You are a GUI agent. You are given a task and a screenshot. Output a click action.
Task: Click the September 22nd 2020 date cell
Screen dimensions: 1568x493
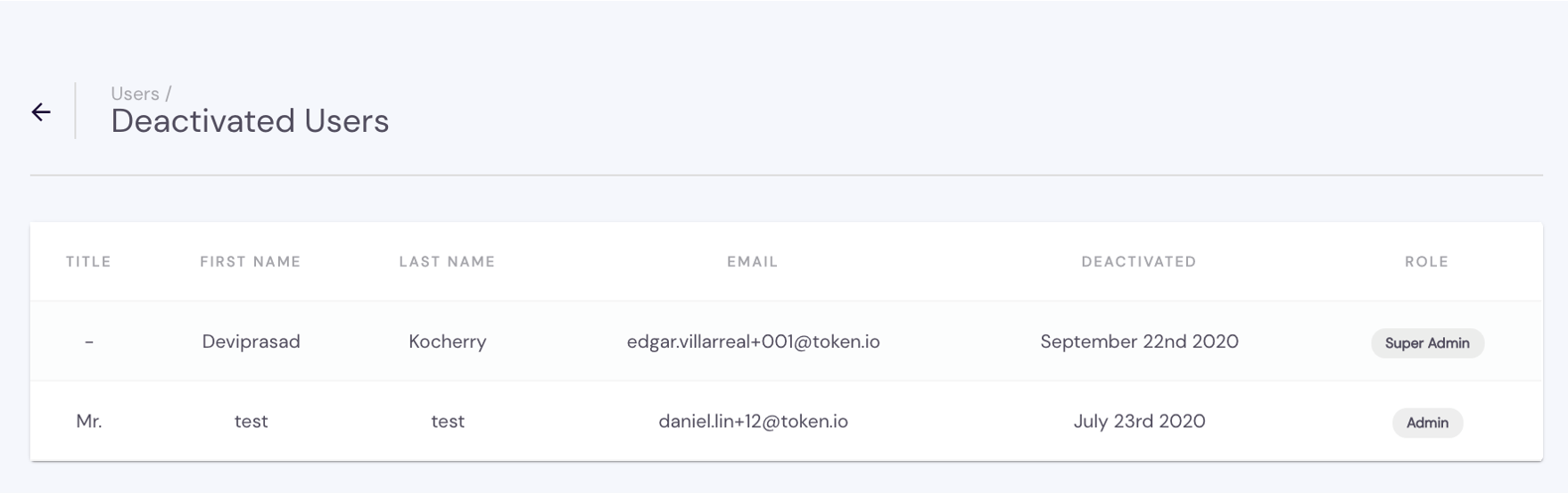point(1139,341)
